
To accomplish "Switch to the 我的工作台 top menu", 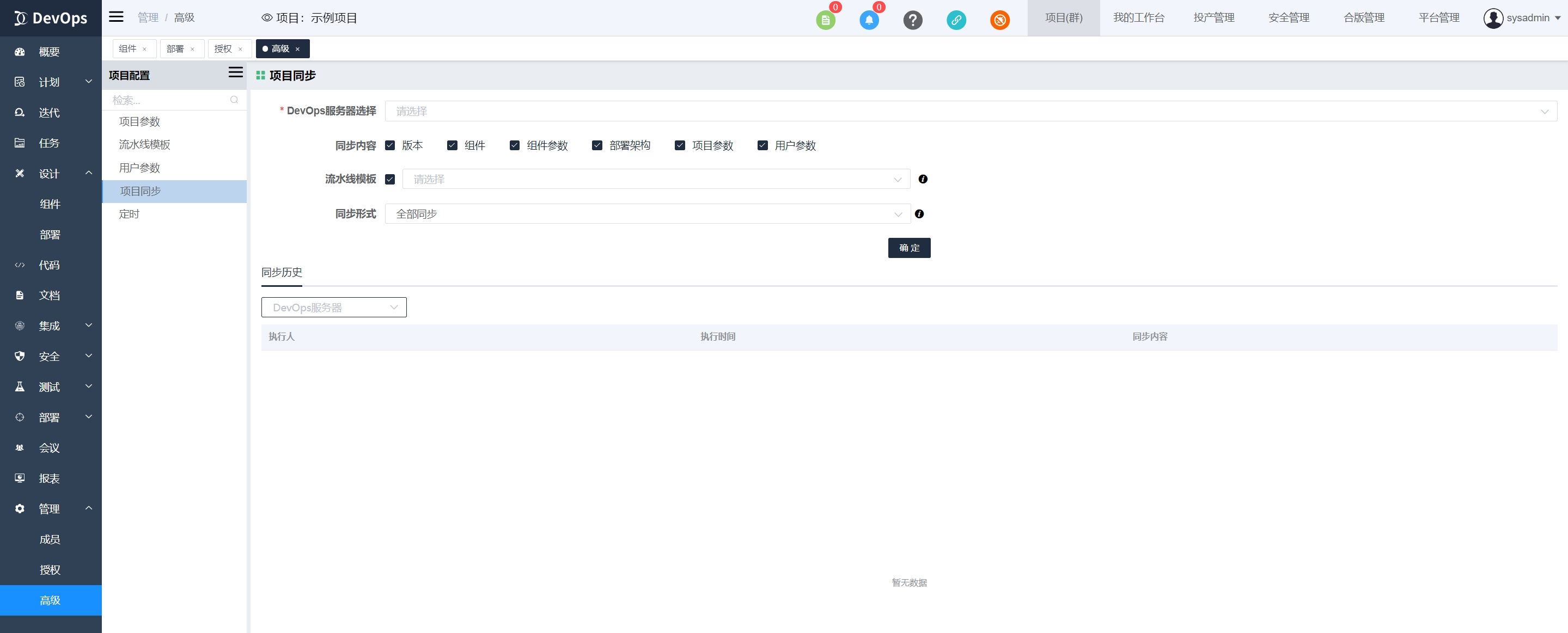I will (x=1138, y=17).
